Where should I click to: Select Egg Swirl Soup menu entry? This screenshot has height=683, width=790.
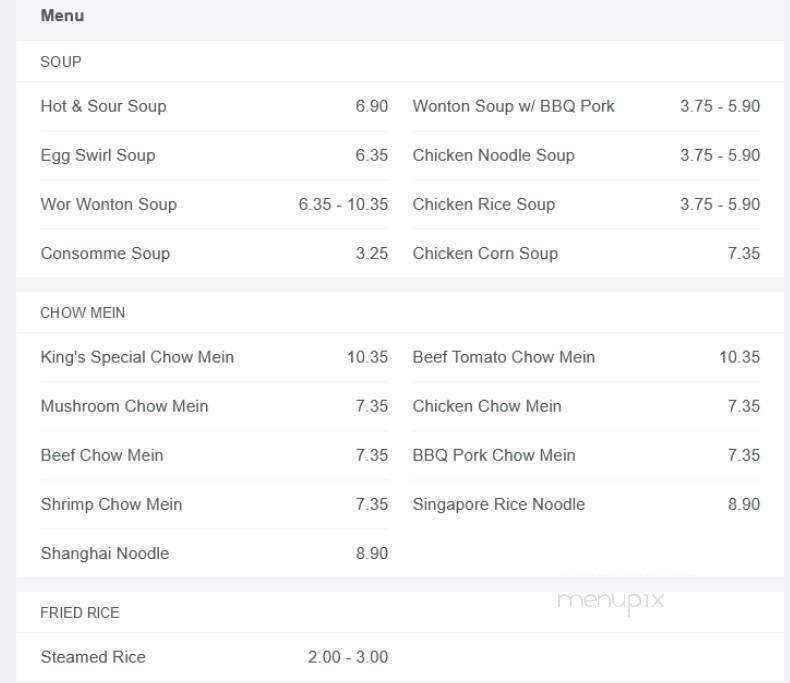coord(98,155)
